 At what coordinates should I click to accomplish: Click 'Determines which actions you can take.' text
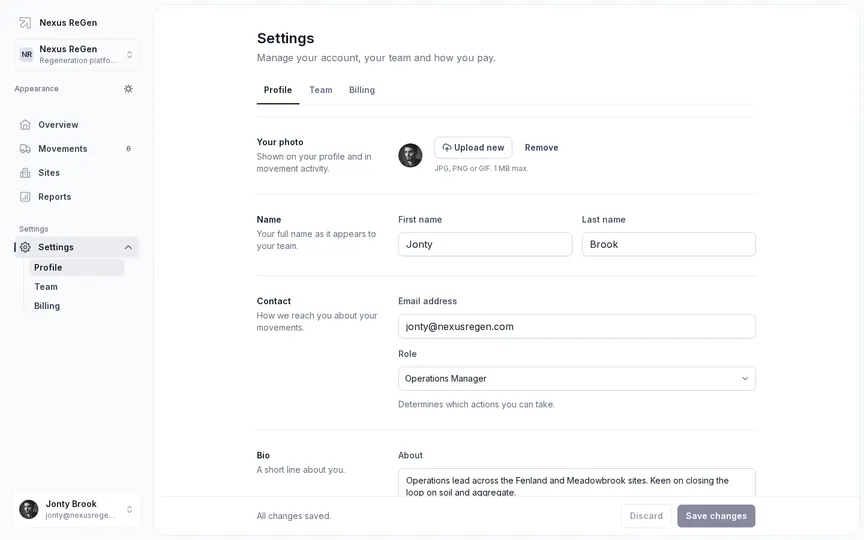click(x=477, y=404)
